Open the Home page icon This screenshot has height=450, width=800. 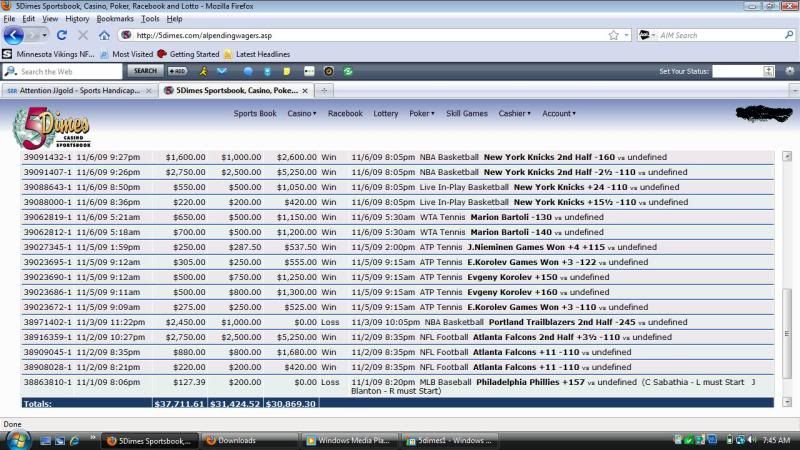(104, 35)
